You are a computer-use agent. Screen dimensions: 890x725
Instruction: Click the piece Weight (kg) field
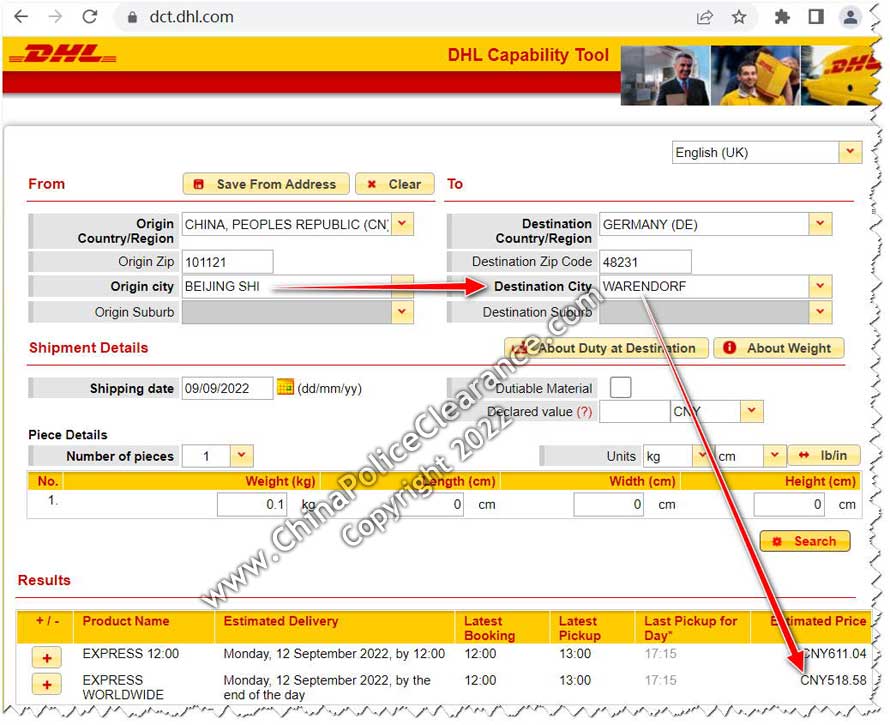pos(252,504)
